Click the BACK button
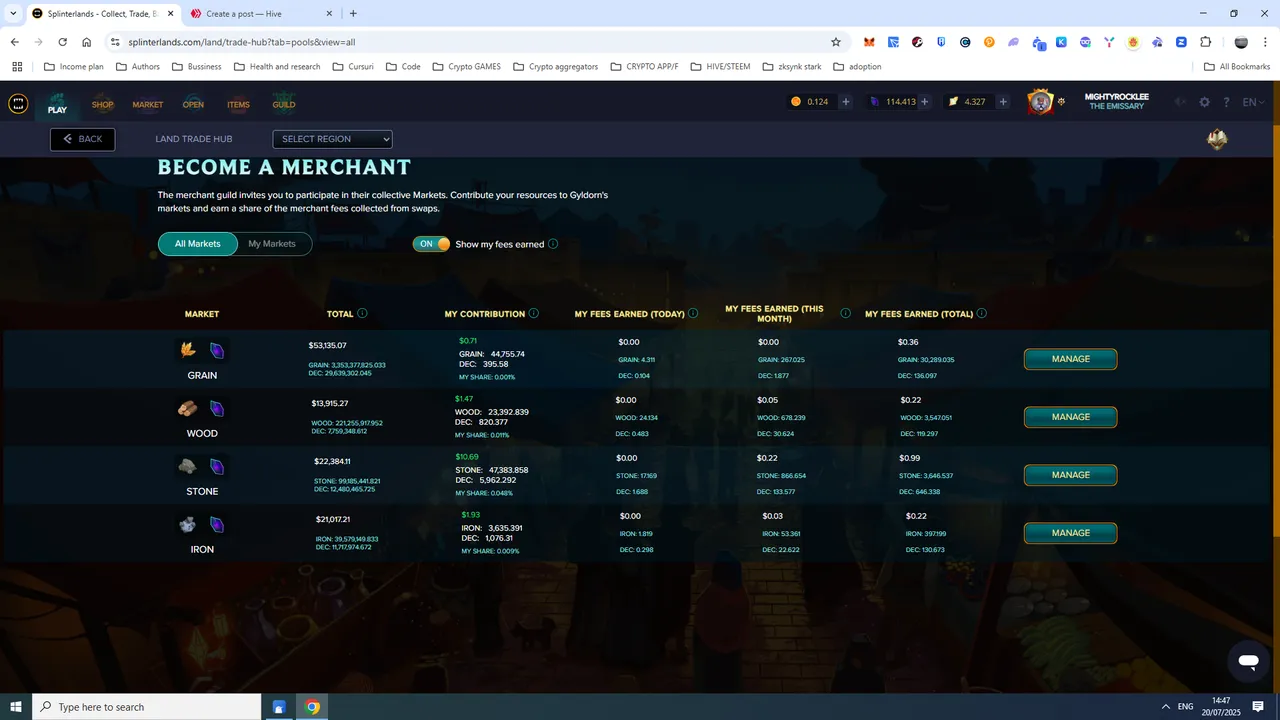Screen dimensions: 1280x720 (x=83, y=139)
